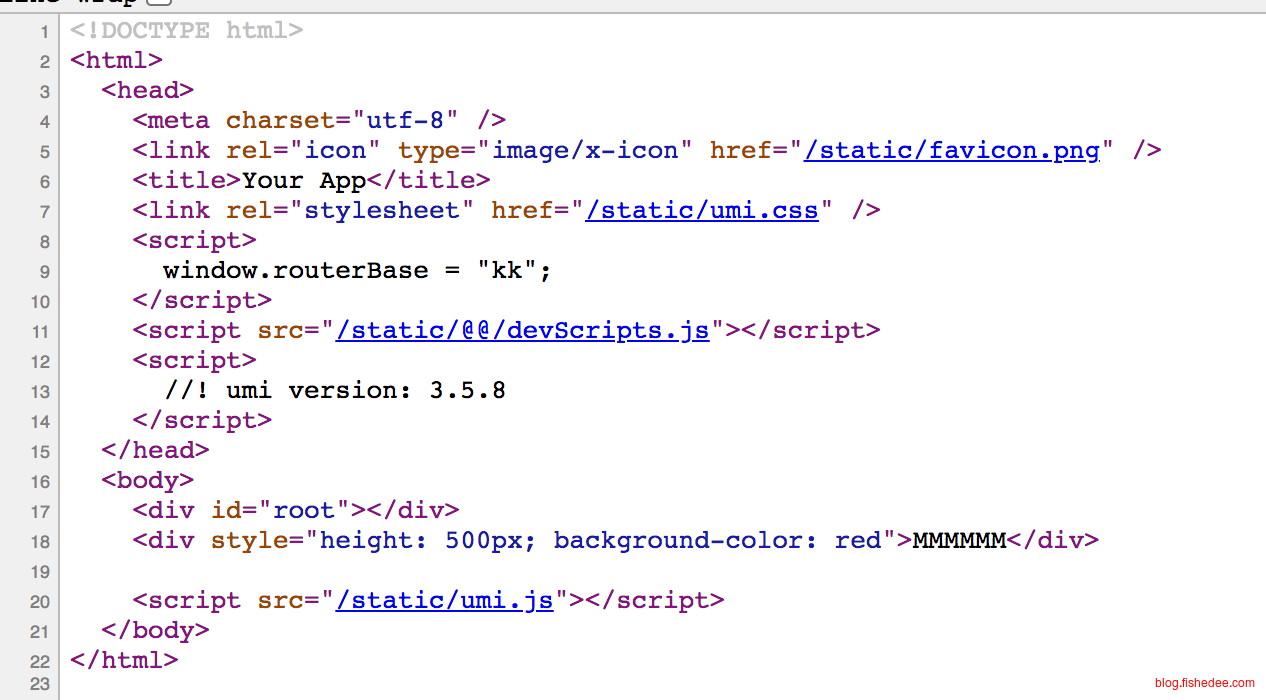Click the blog.fishedee.com watermark
The image size is (1266, 700).
click(1203, 683)
